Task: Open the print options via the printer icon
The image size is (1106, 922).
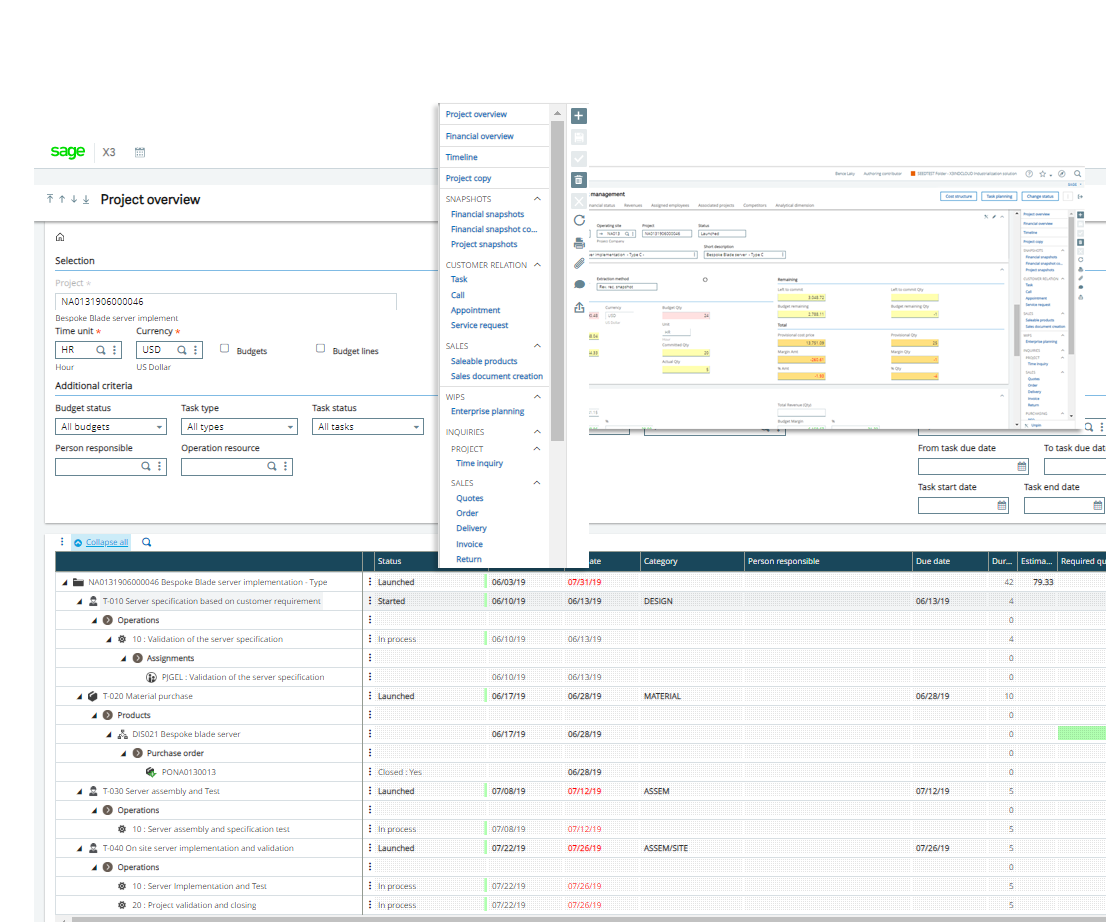Action: 578,243
